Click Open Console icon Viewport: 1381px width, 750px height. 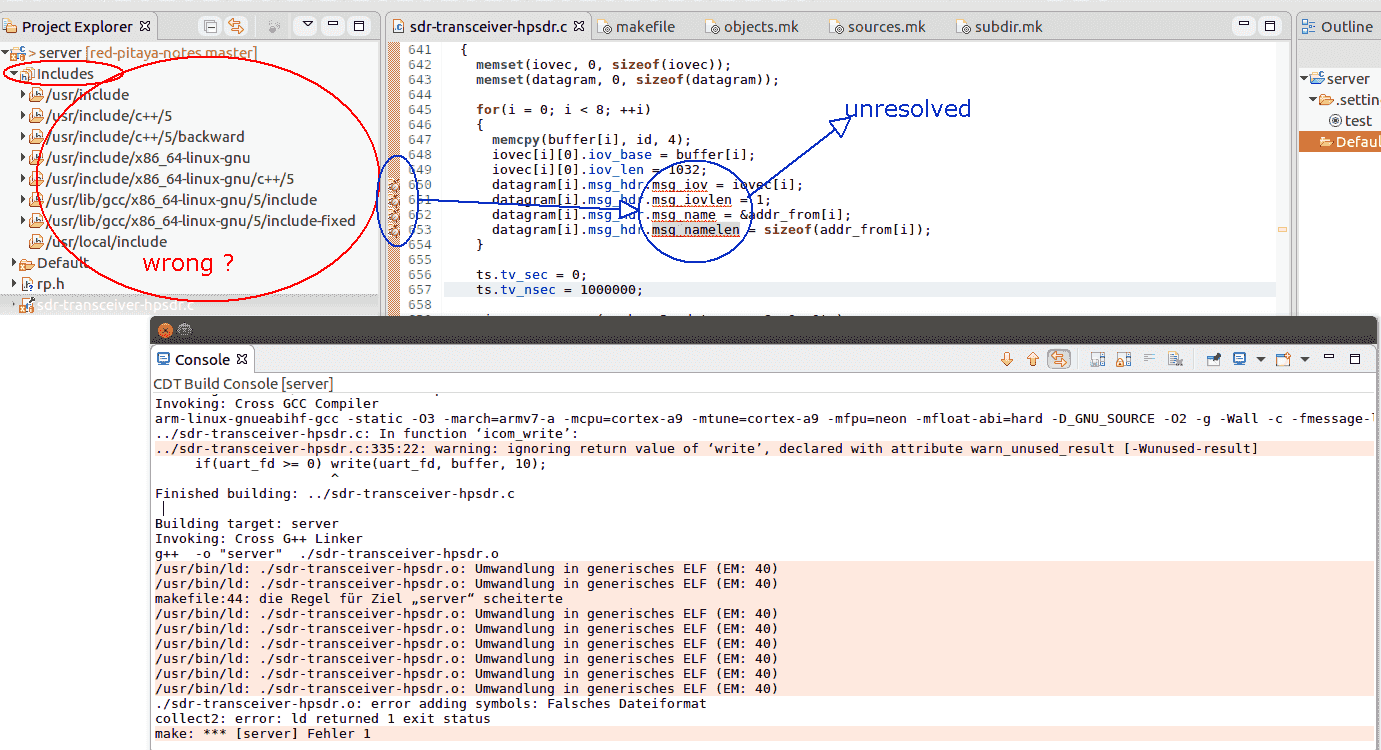1283,359
